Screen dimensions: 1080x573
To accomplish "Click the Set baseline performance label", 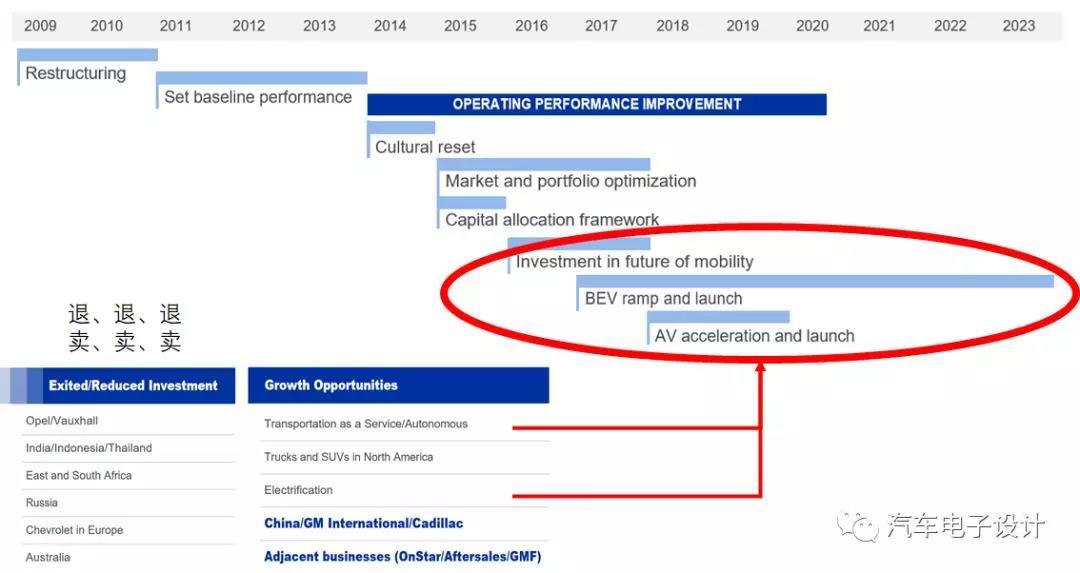I will [x=258, y=97].
